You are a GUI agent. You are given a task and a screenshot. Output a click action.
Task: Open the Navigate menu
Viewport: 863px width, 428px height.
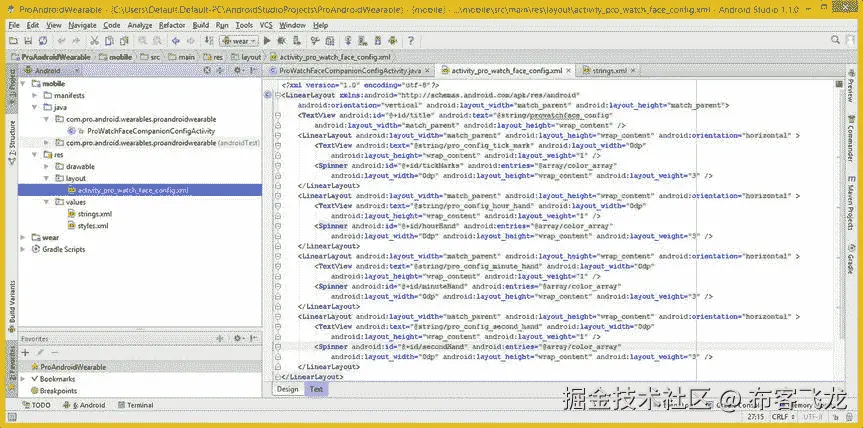pos(82,25)
